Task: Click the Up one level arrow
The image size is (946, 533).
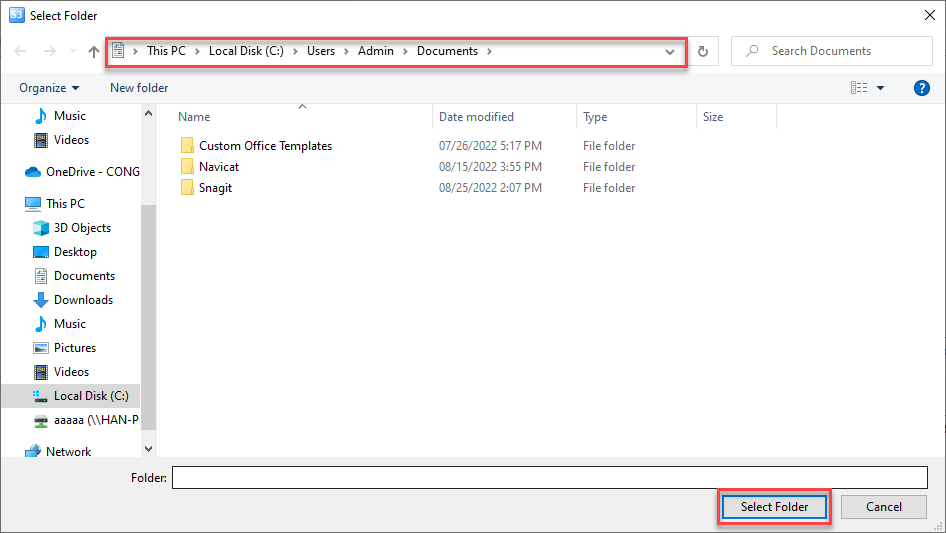Action: click(x=94, y=51)
